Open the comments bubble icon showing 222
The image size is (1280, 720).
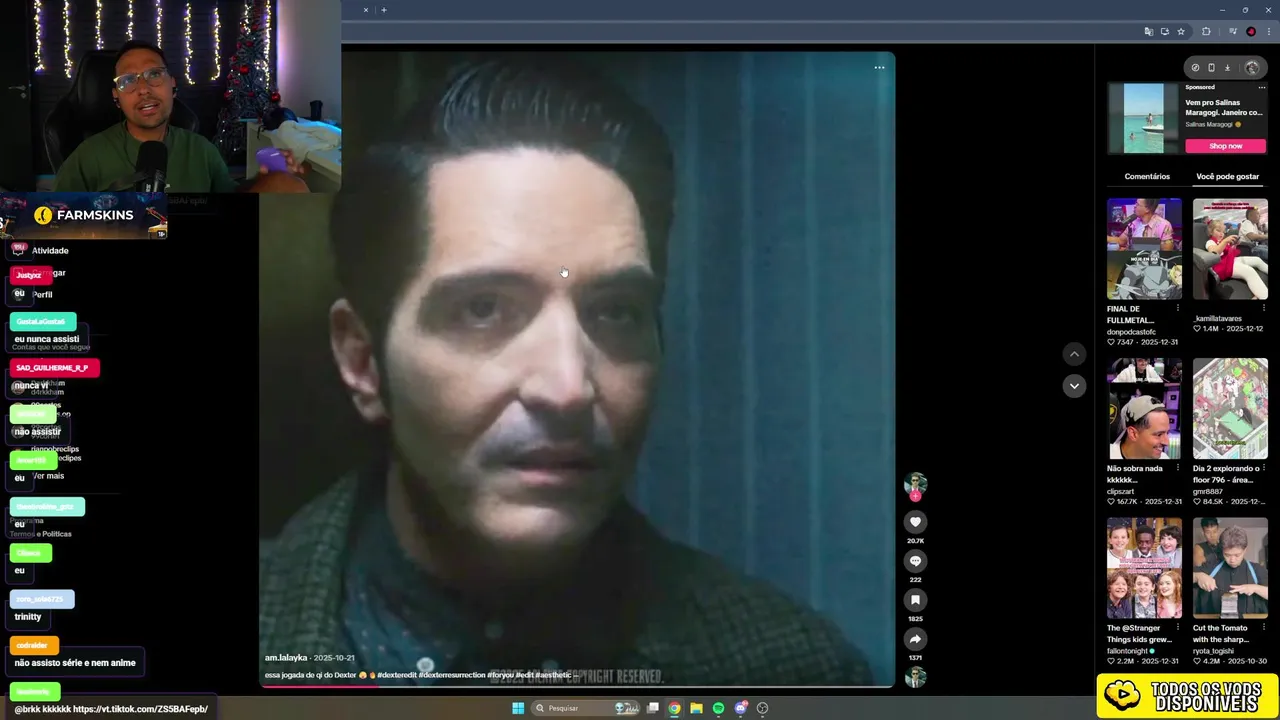(x=915, y=561)
